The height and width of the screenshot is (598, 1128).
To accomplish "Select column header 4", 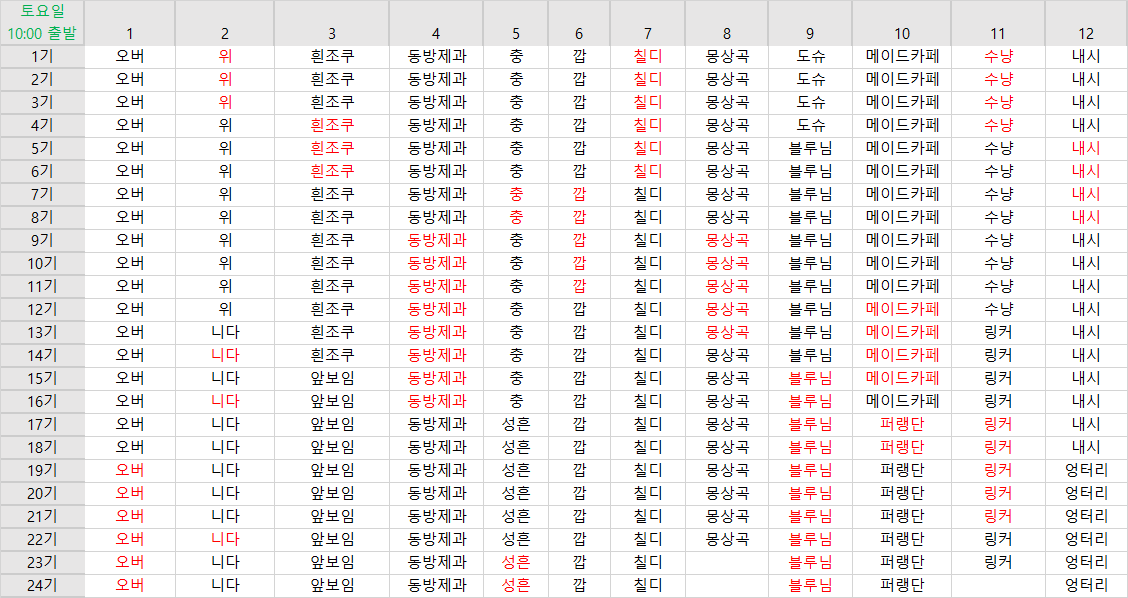I will pyautogui.click(x=436, y=34).
